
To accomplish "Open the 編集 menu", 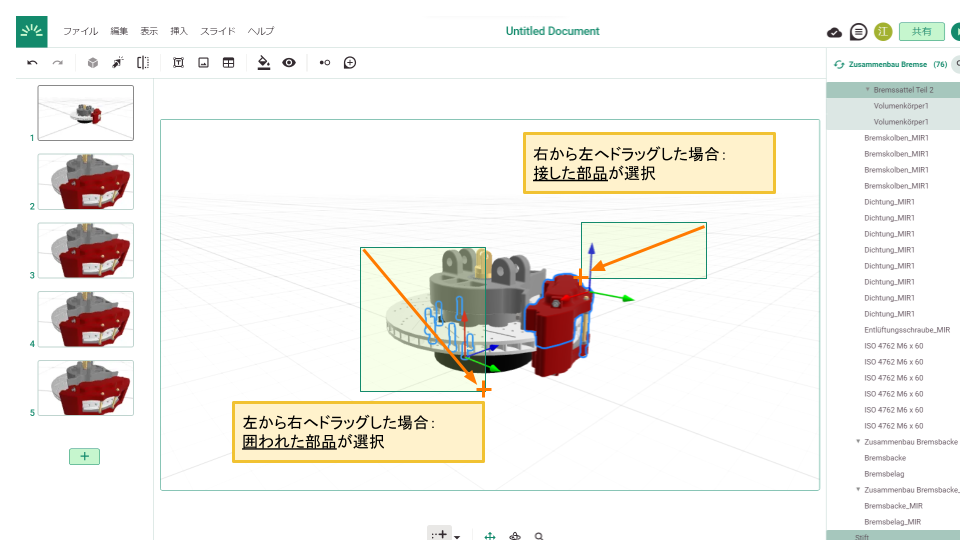I will pos(119,31).
